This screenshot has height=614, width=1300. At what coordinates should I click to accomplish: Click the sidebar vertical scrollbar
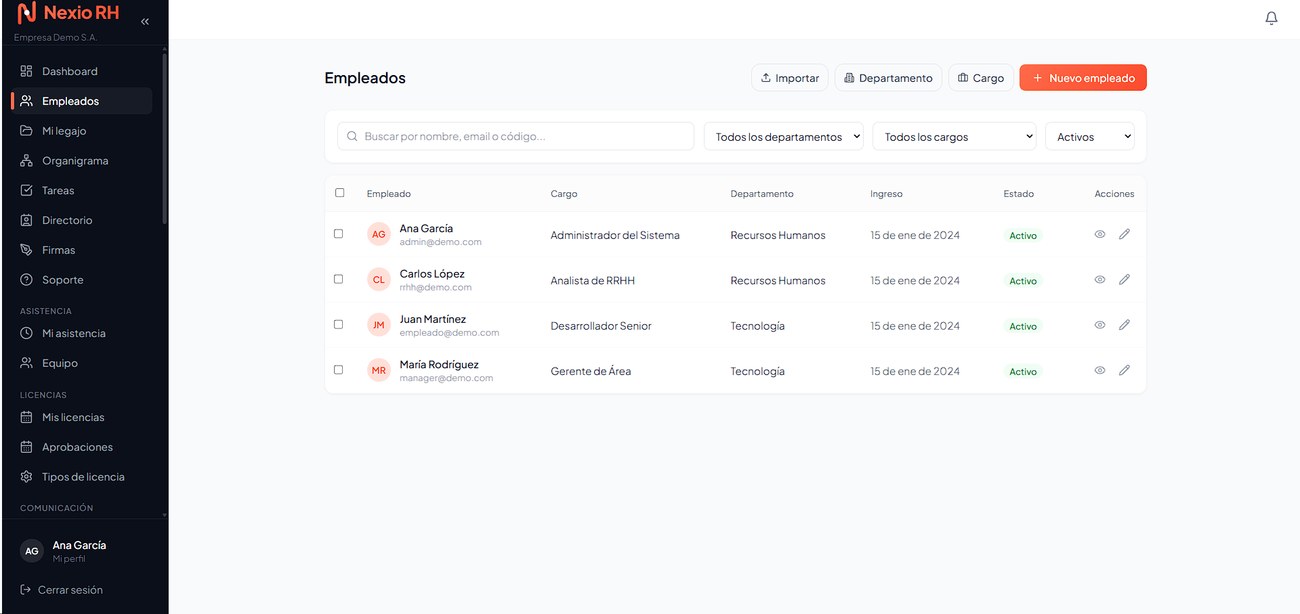click(165, 140)
